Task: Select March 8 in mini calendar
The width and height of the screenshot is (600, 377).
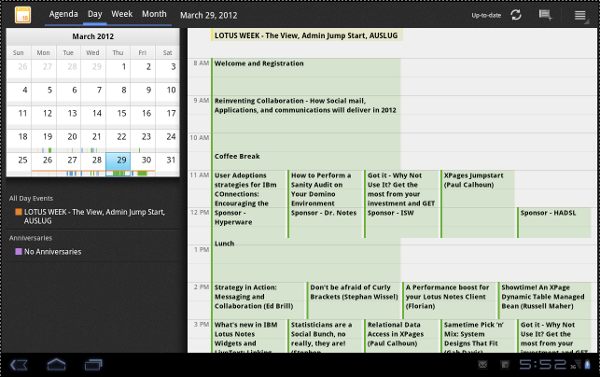Action: tap(118, 93)
